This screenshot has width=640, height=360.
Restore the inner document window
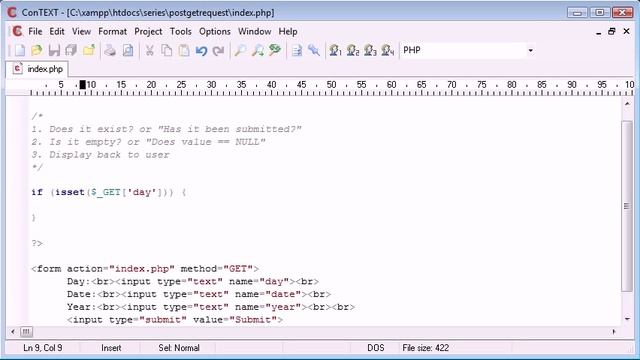click(611, 31)
